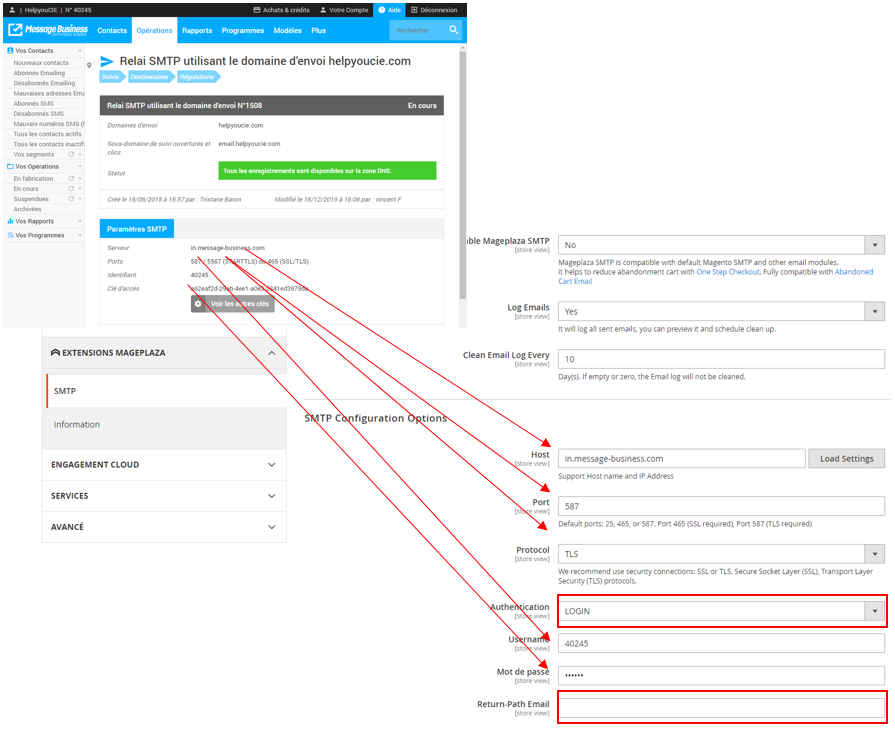Expand the En cours chevron
This screenshot has height=729, width=895.
[80, 188]
